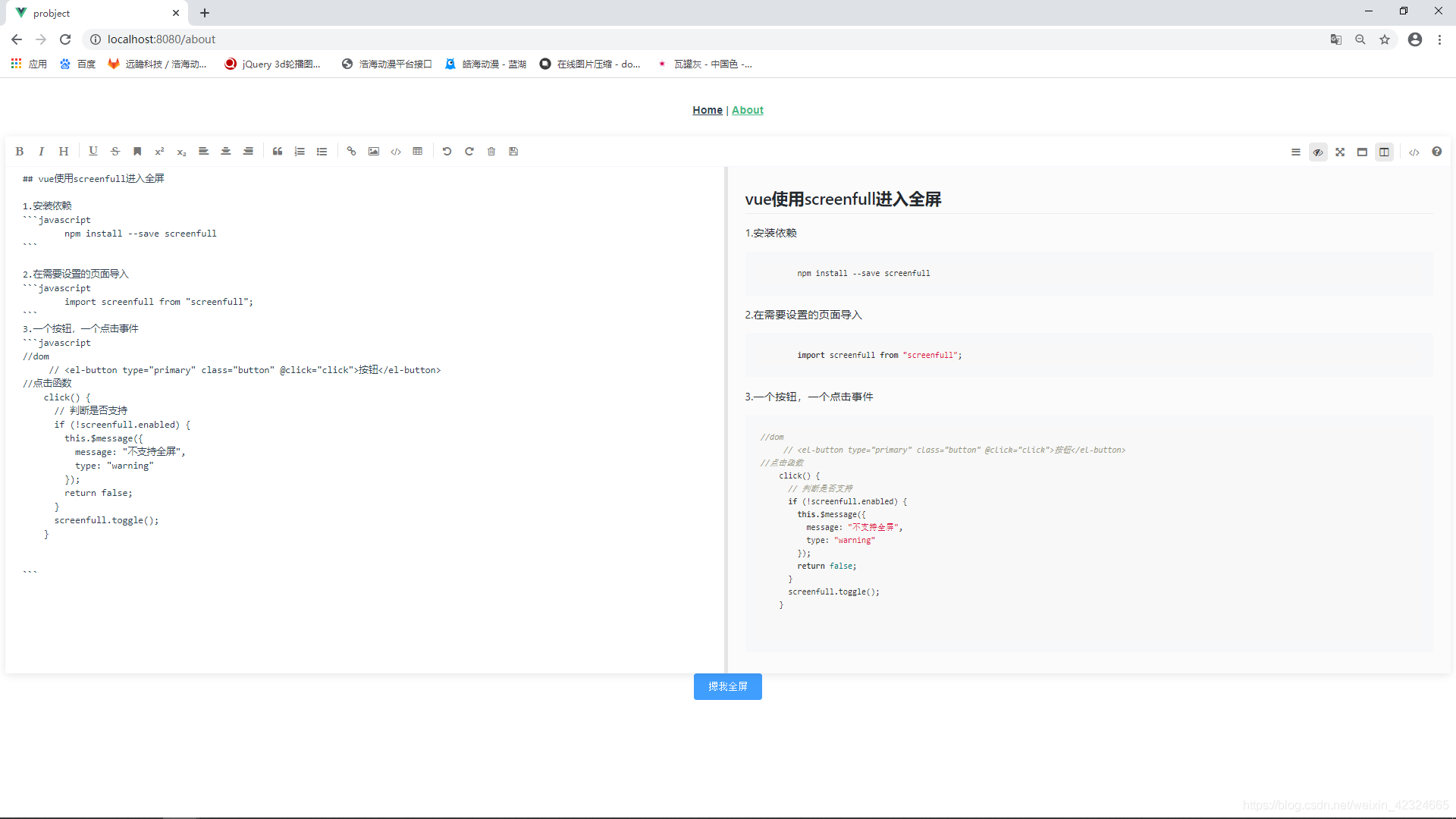Open the 应用 apps bookmark

tap(29, 64)
